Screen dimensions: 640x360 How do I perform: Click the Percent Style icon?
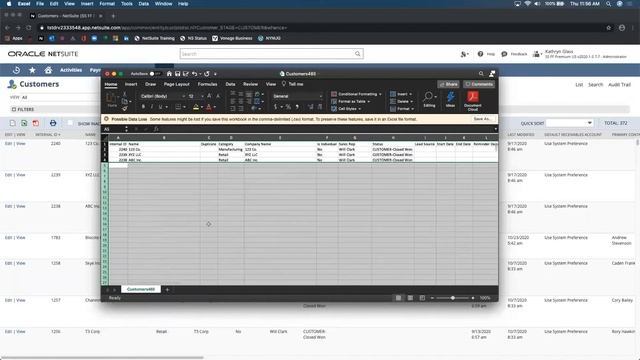pyautogui.click(x=288, y=107)
